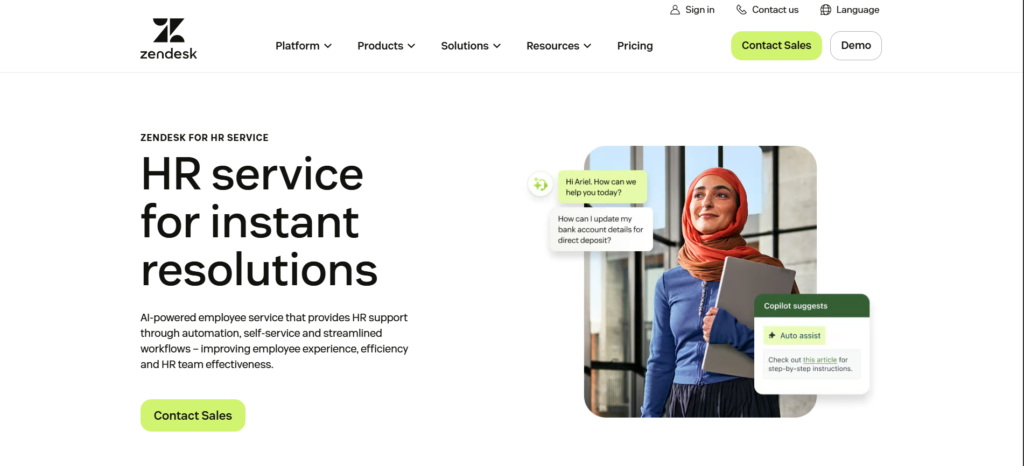Click the Auto assist chip

(x=794, y=335)
